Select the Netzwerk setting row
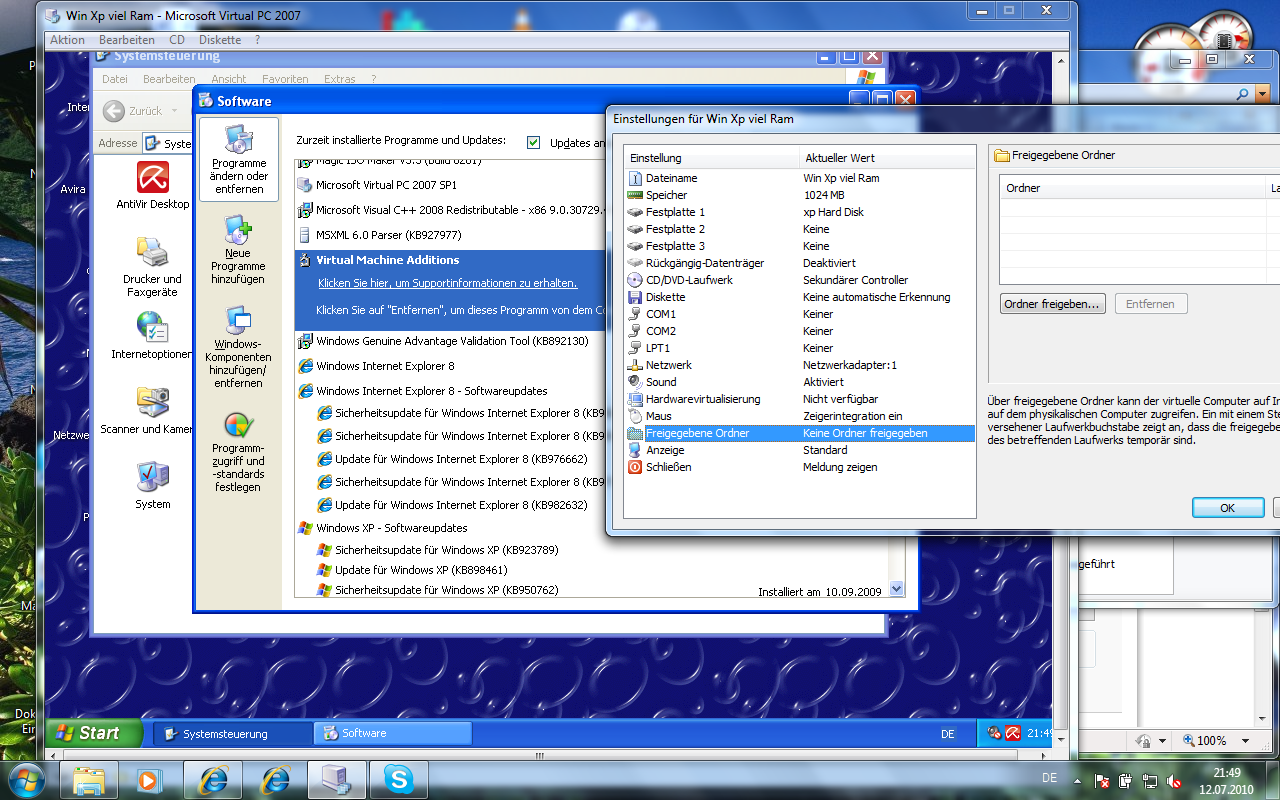The width and height of the screenshot is (1280, 800). (668, 365)
